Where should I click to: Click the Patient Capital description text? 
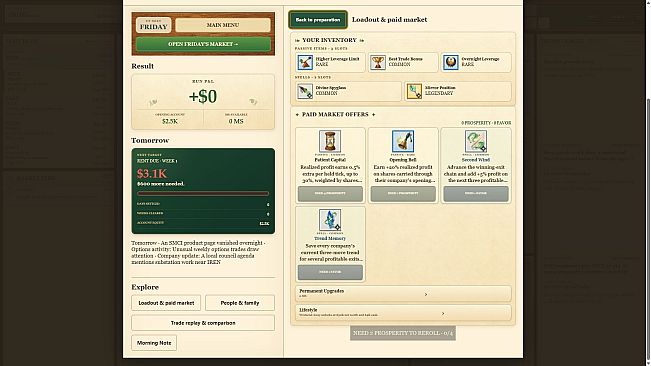(x=330, y=174)
